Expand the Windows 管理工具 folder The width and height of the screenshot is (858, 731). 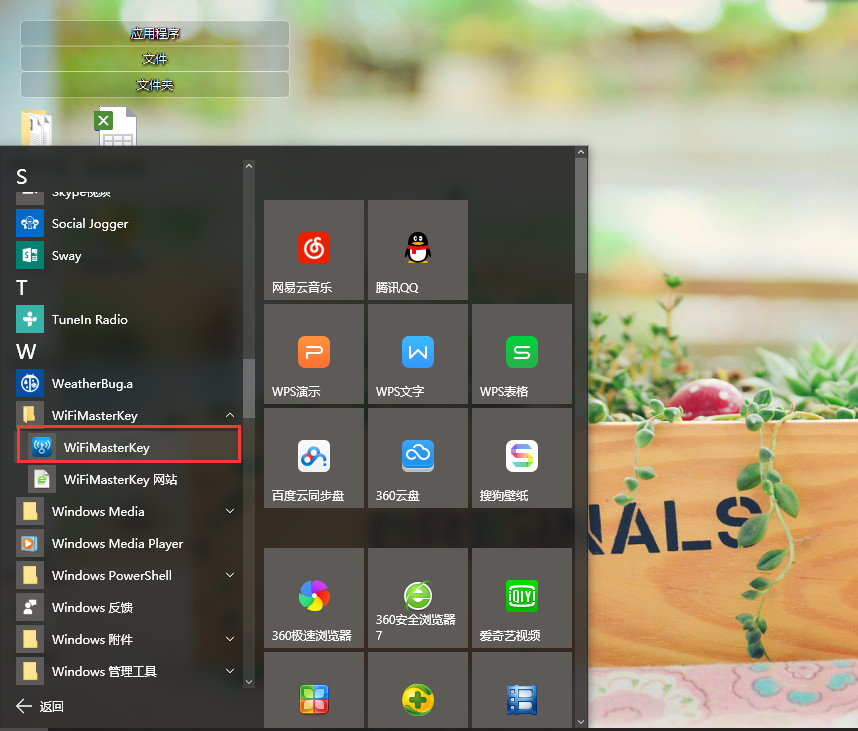click(x=230, y=671)
